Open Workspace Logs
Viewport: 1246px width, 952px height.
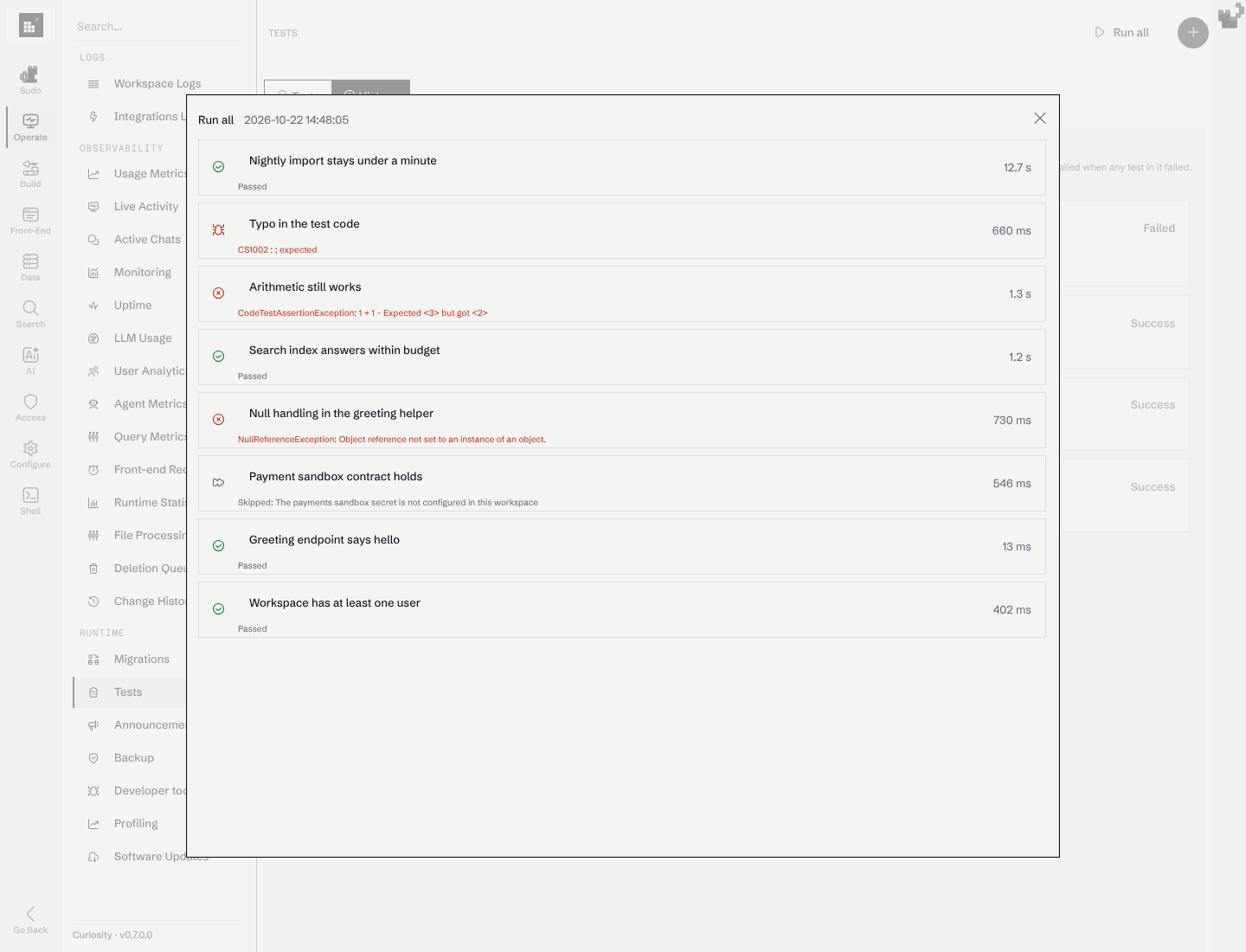[x=157, y=84]
